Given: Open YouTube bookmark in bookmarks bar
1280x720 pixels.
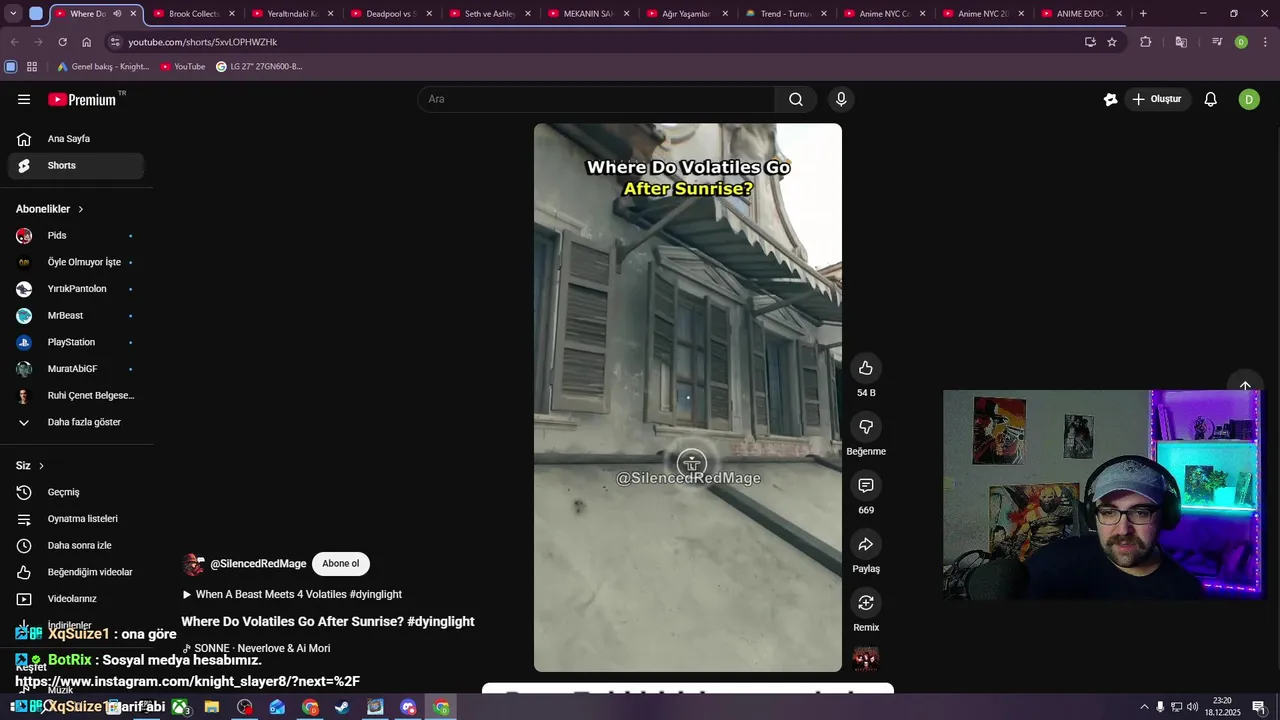Looking at the screenshot, I should point(182,66).
